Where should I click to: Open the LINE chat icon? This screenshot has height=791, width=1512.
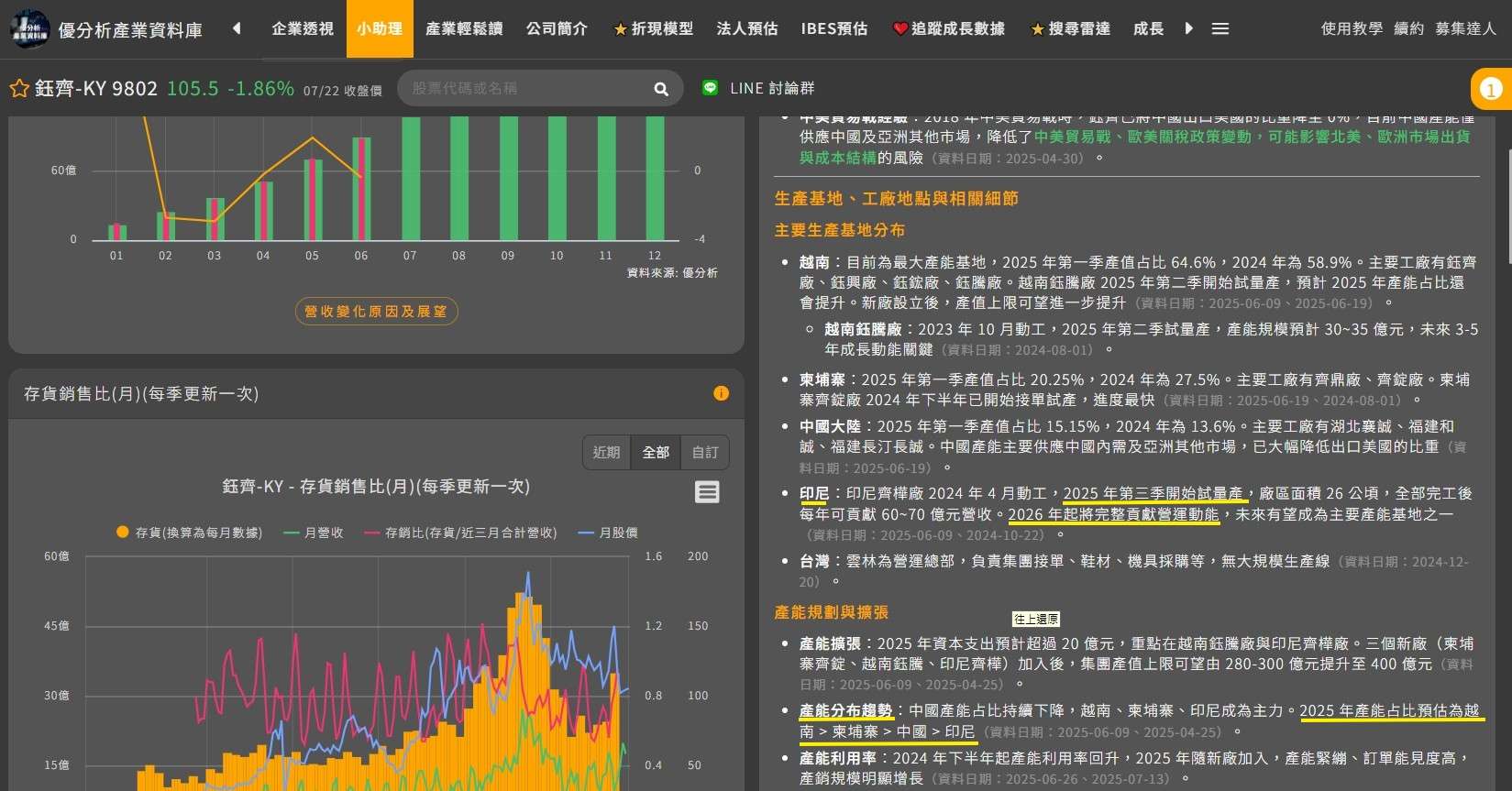click(x=710, y=88)
